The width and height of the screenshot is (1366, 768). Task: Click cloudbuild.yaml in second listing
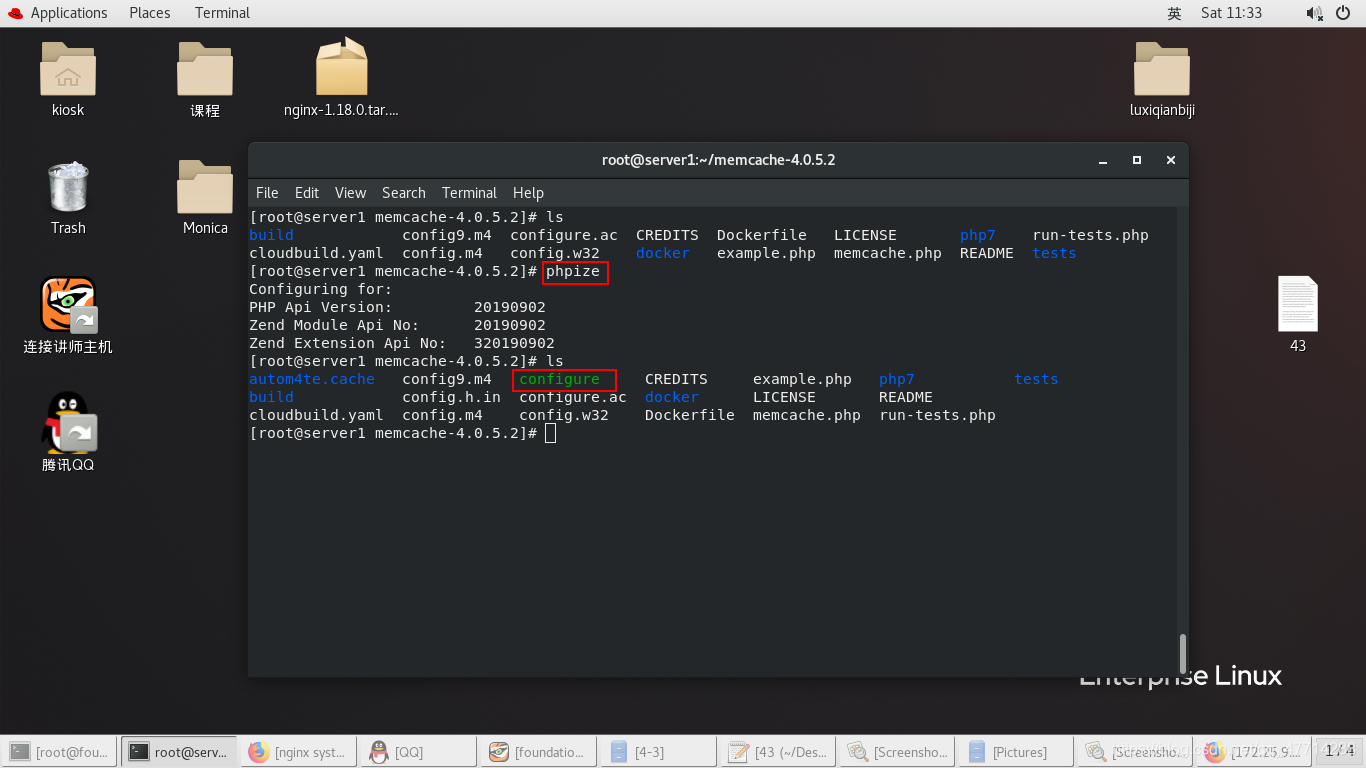point(316,415)
